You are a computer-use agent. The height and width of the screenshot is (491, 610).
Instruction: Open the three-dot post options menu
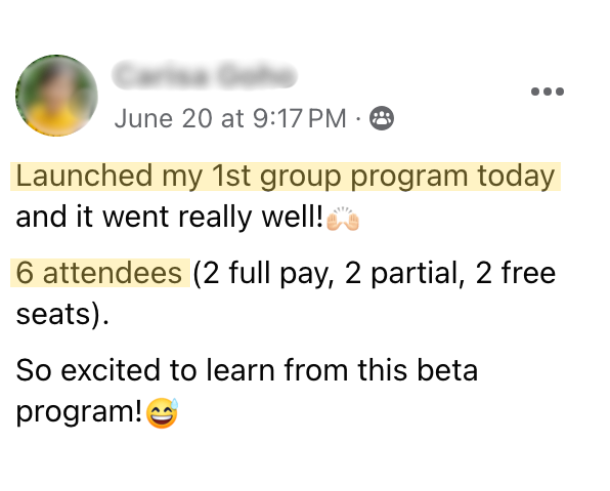pyautogui.click(x=548, y=91)
